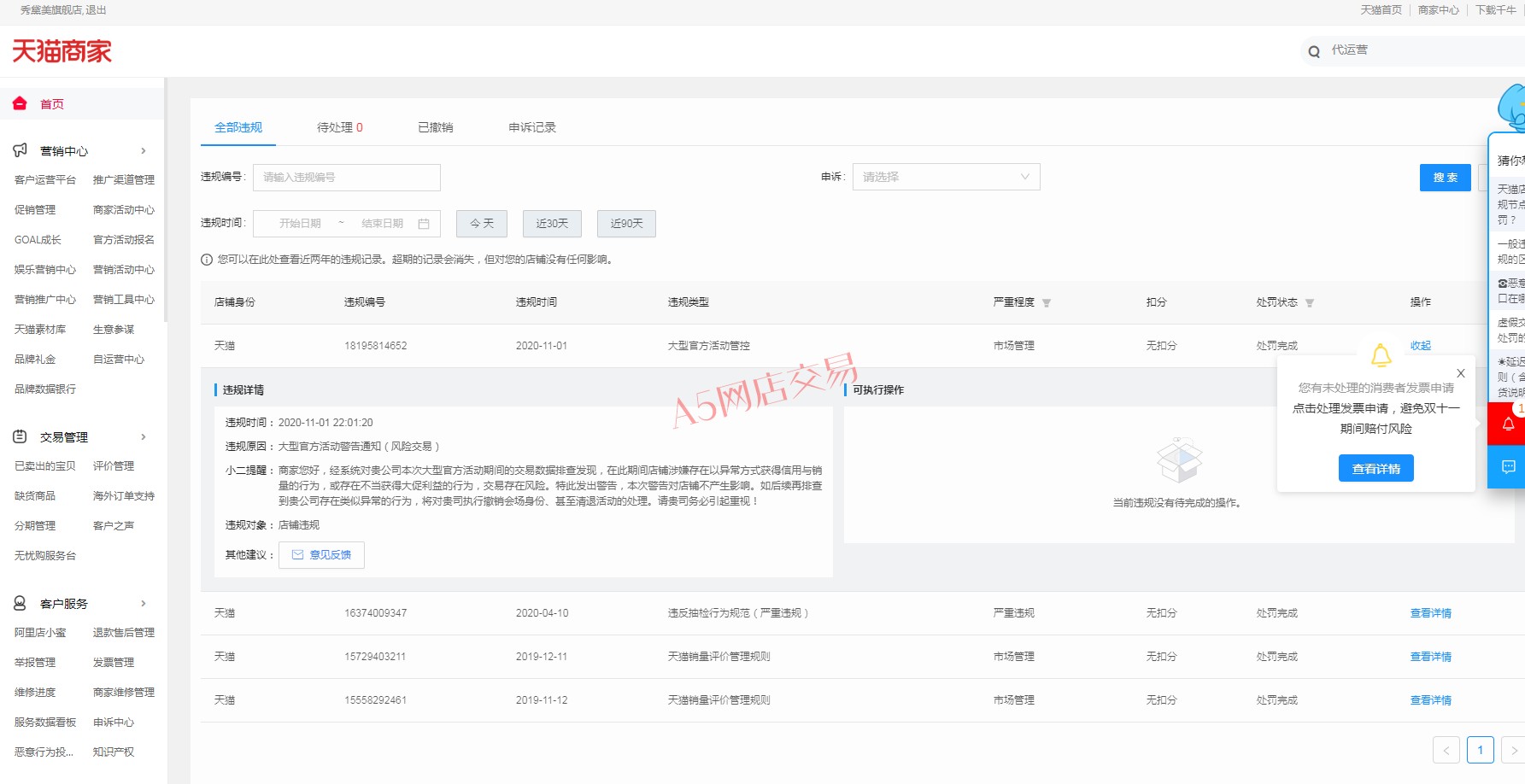Open 已卖出的宝贝 in sidebar

point(45,466)
